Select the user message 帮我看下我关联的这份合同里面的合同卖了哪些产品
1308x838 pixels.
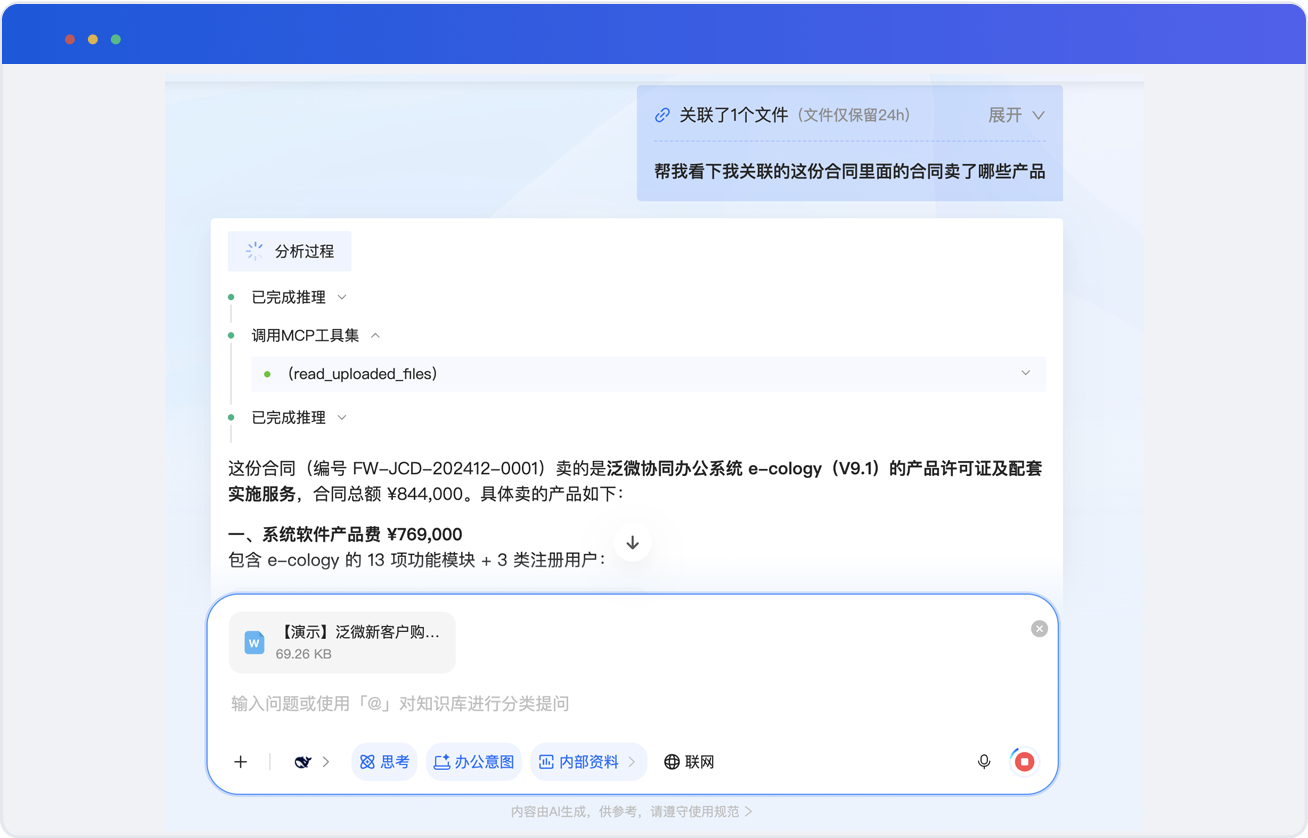[x=850, y=171]
